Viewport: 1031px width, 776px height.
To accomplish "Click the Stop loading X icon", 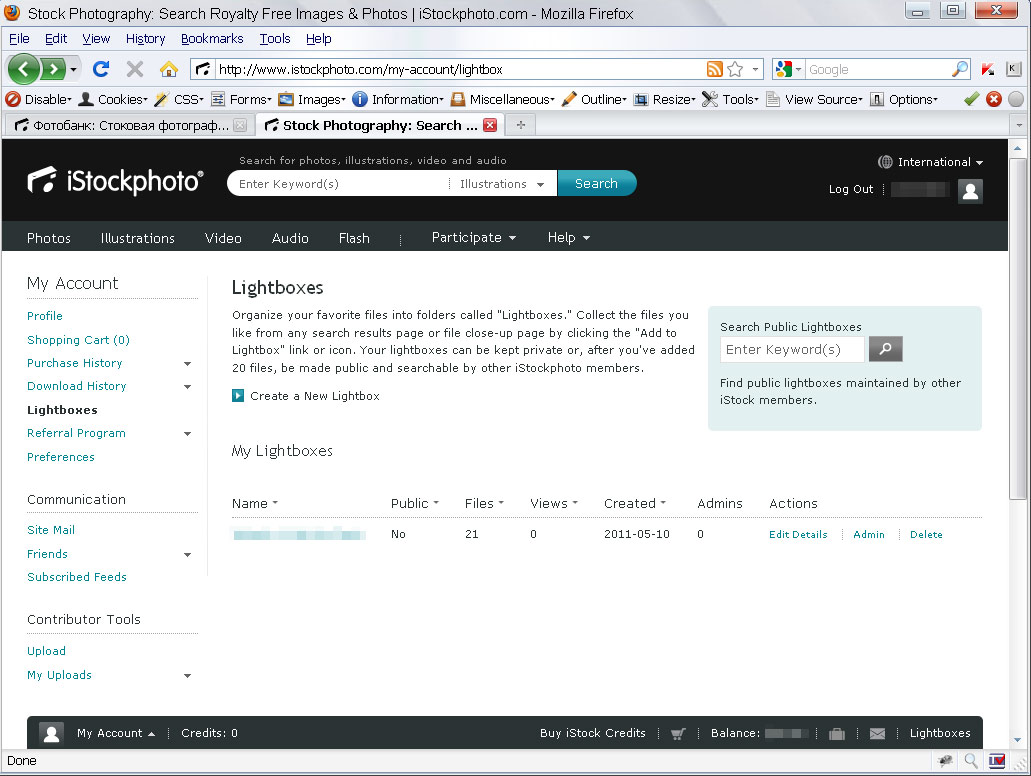I will pyautogui.click(x=135, y=68).
